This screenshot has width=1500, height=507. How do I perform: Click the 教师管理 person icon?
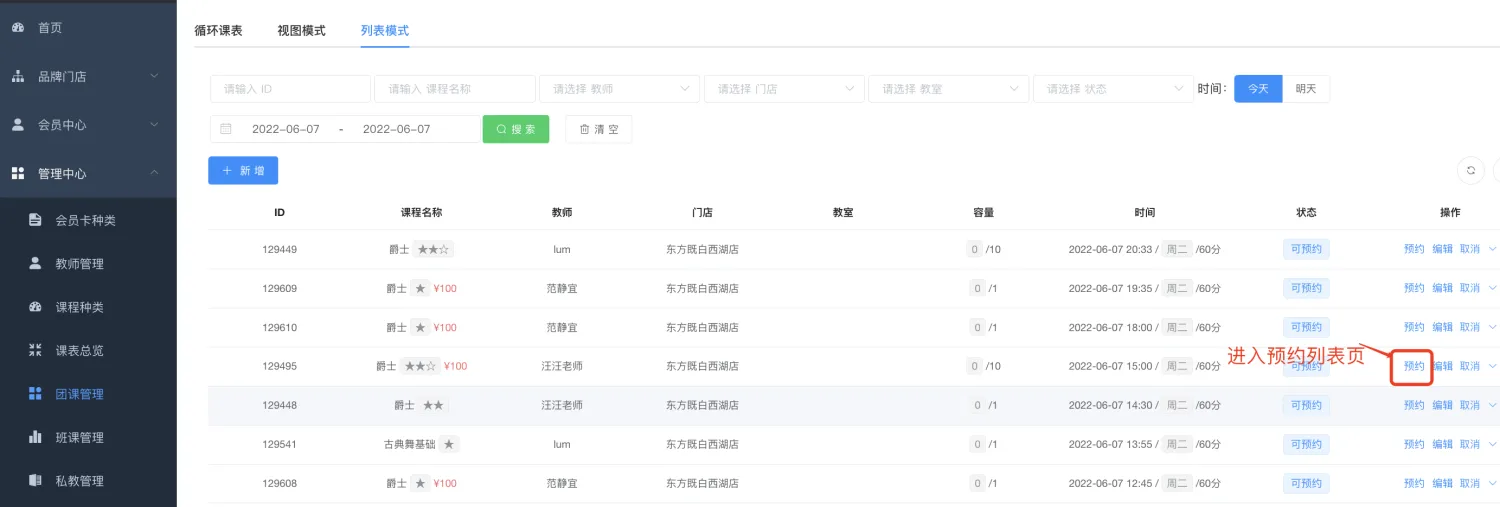click(x=36, y=264)
